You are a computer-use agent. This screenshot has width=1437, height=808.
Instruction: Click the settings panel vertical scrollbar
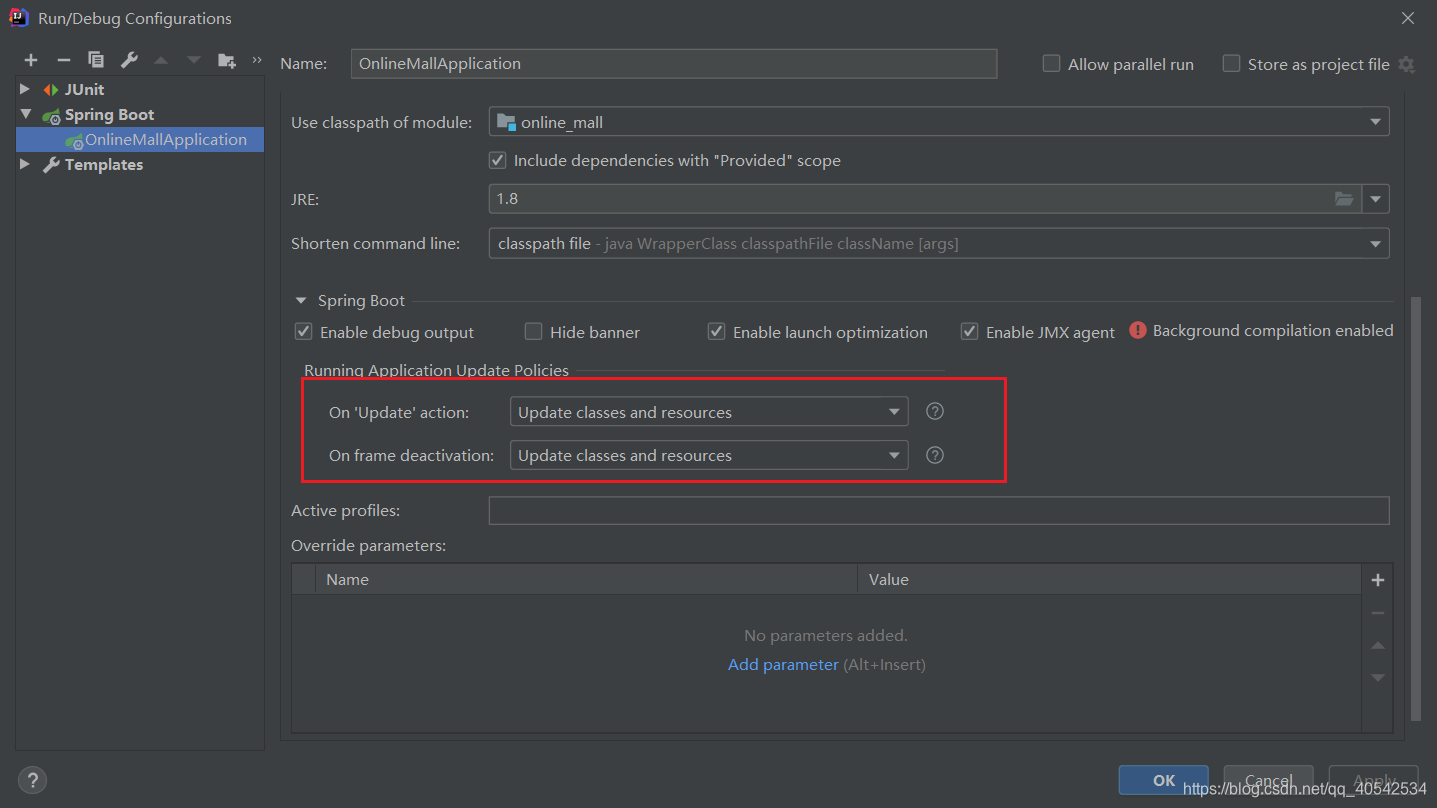1414,508
